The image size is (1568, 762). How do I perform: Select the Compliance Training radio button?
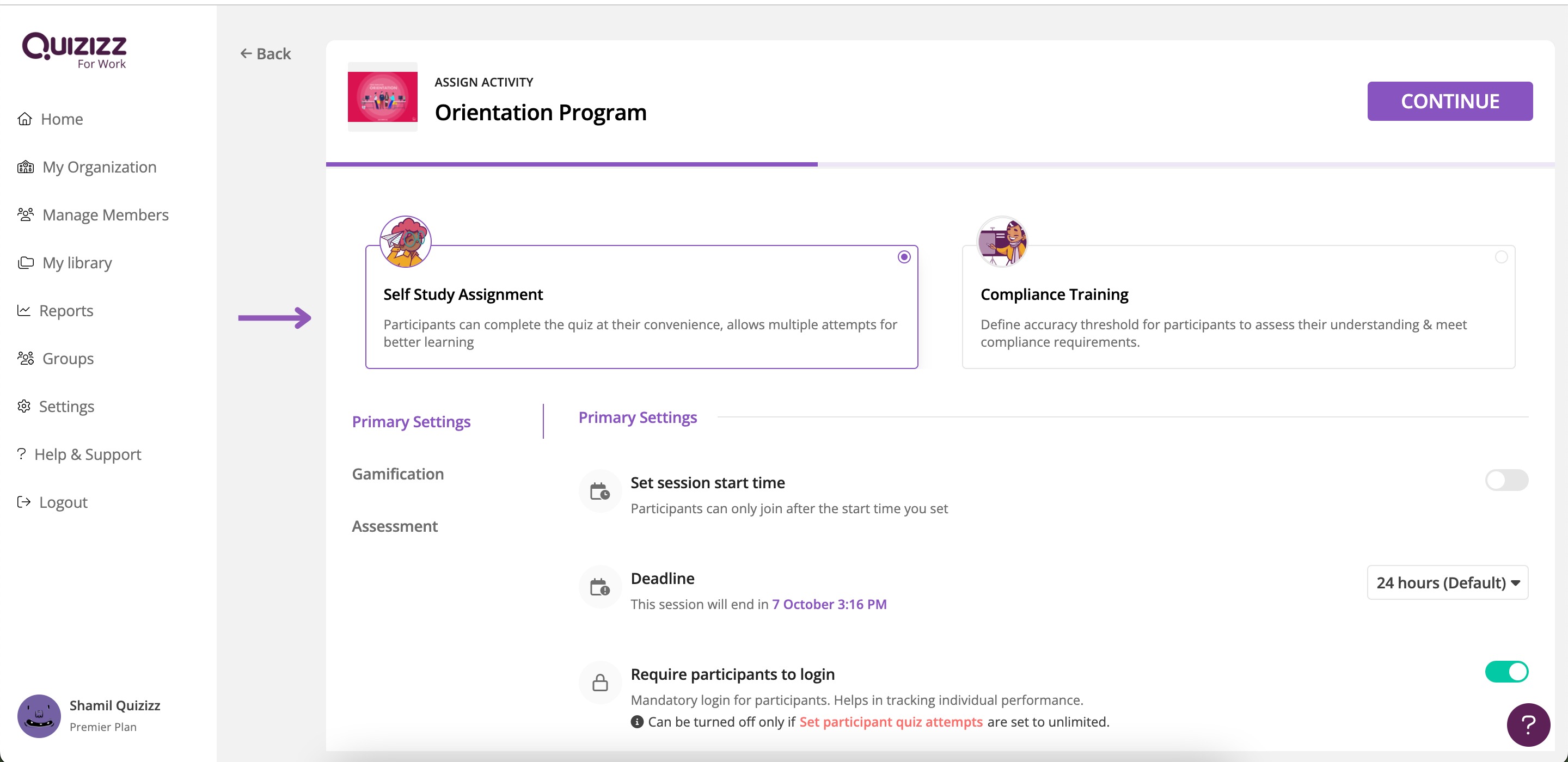[x=1501, y=257]
